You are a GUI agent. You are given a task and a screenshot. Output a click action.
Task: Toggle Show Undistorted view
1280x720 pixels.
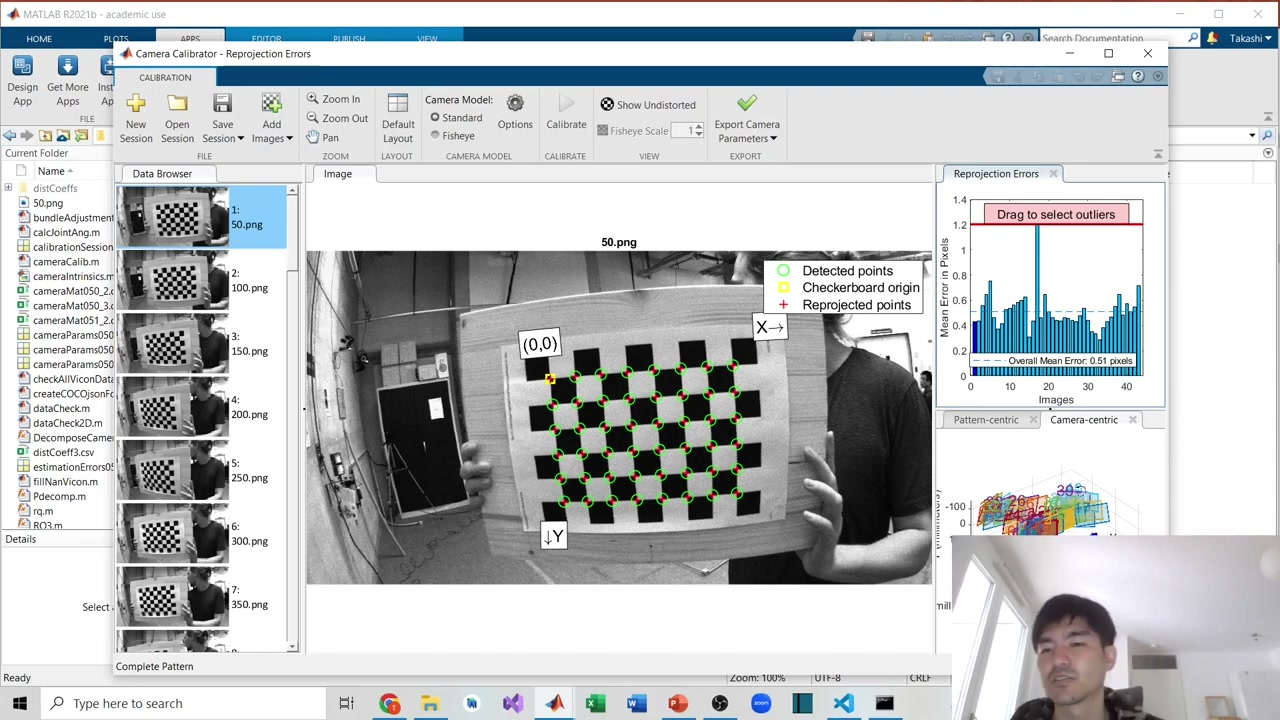click(648, 105)
